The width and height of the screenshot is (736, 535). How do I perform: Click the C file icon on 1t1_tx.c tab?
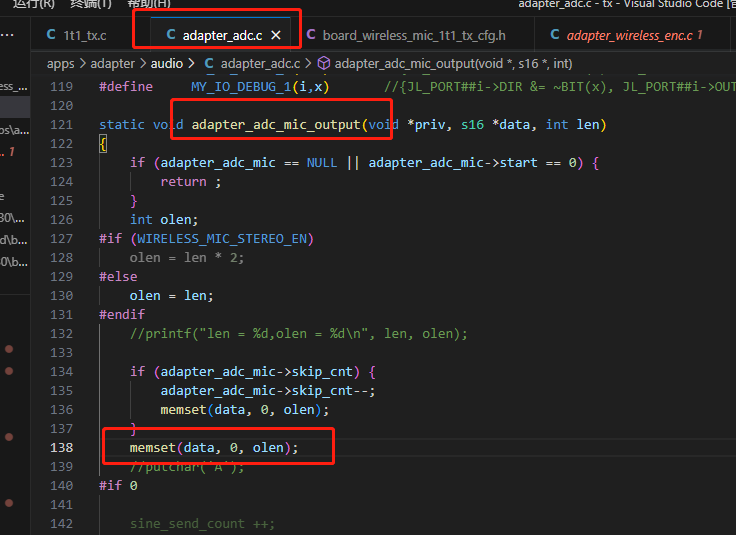coord(51,35)
